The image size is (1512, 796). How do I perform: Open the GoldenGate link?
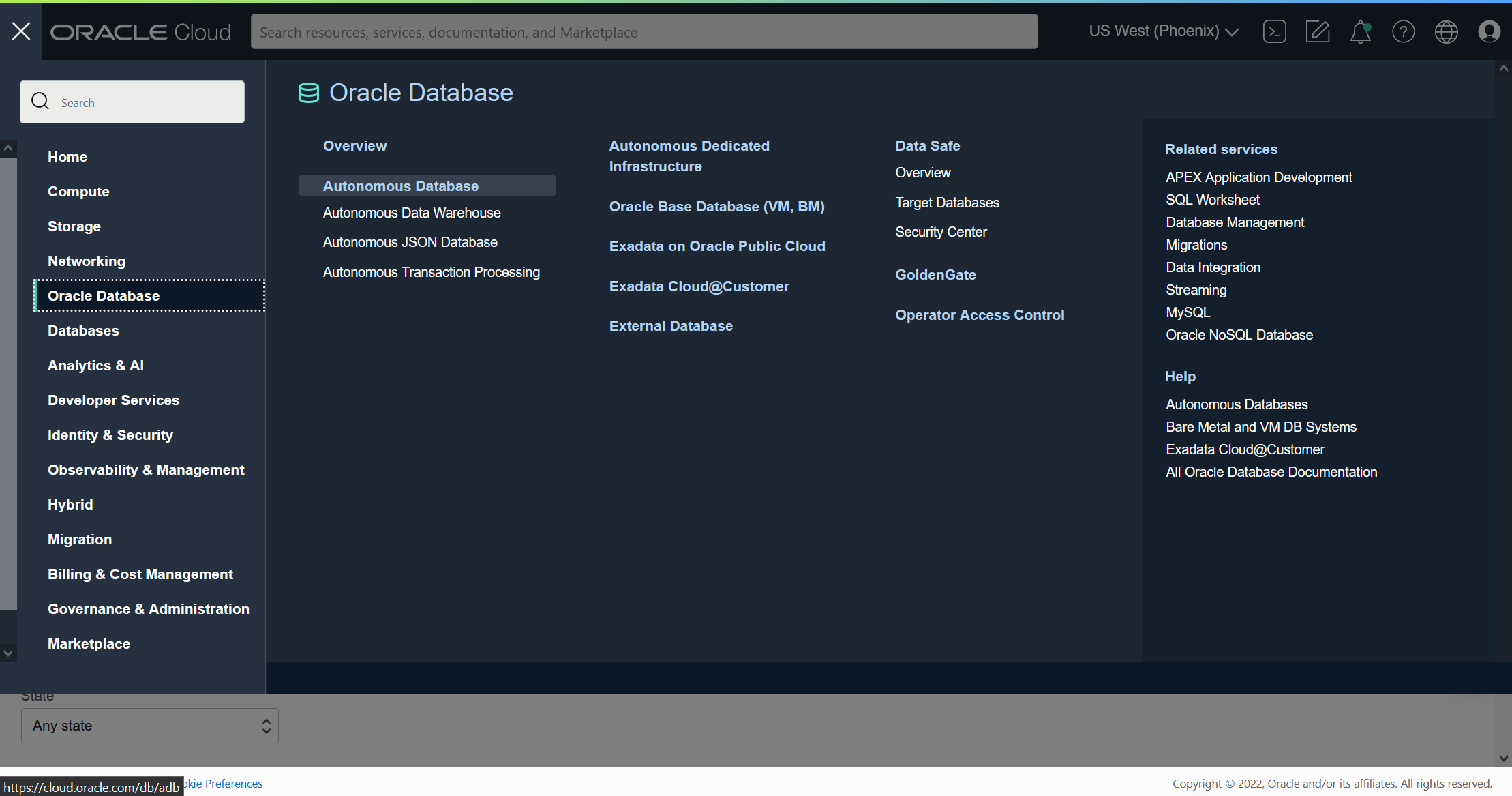tap(935, 275)
